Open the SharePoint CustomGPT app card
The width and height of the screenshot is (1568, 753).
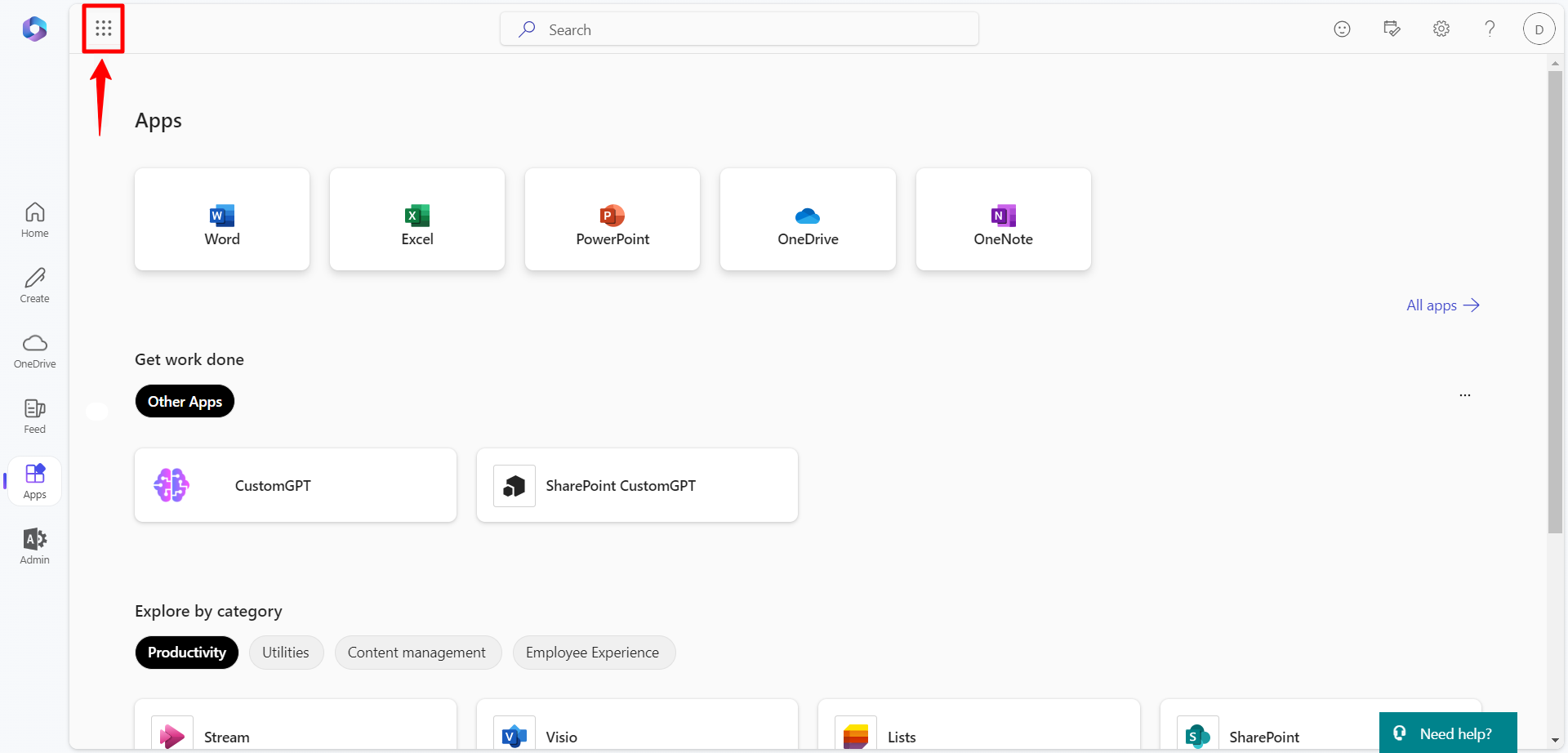(x=637, y=485)
